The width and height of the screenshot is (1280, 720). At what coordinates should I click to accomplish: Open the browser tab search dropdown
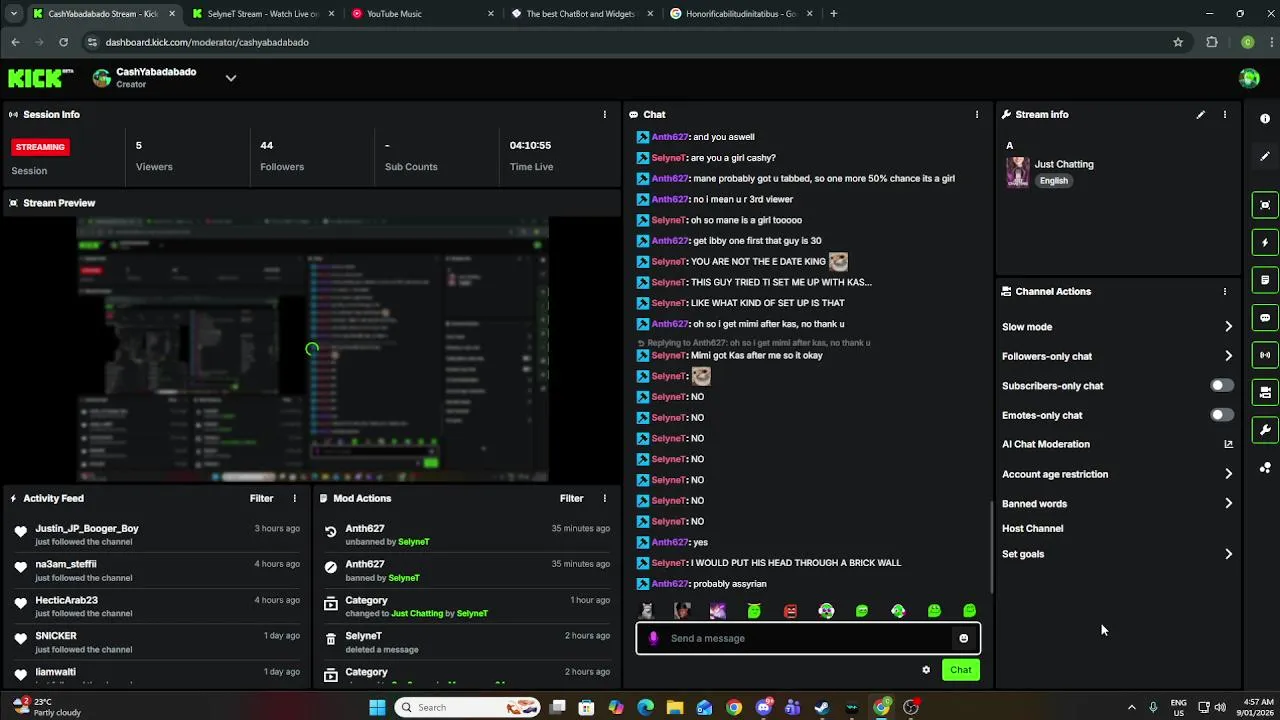pos(13,14)
